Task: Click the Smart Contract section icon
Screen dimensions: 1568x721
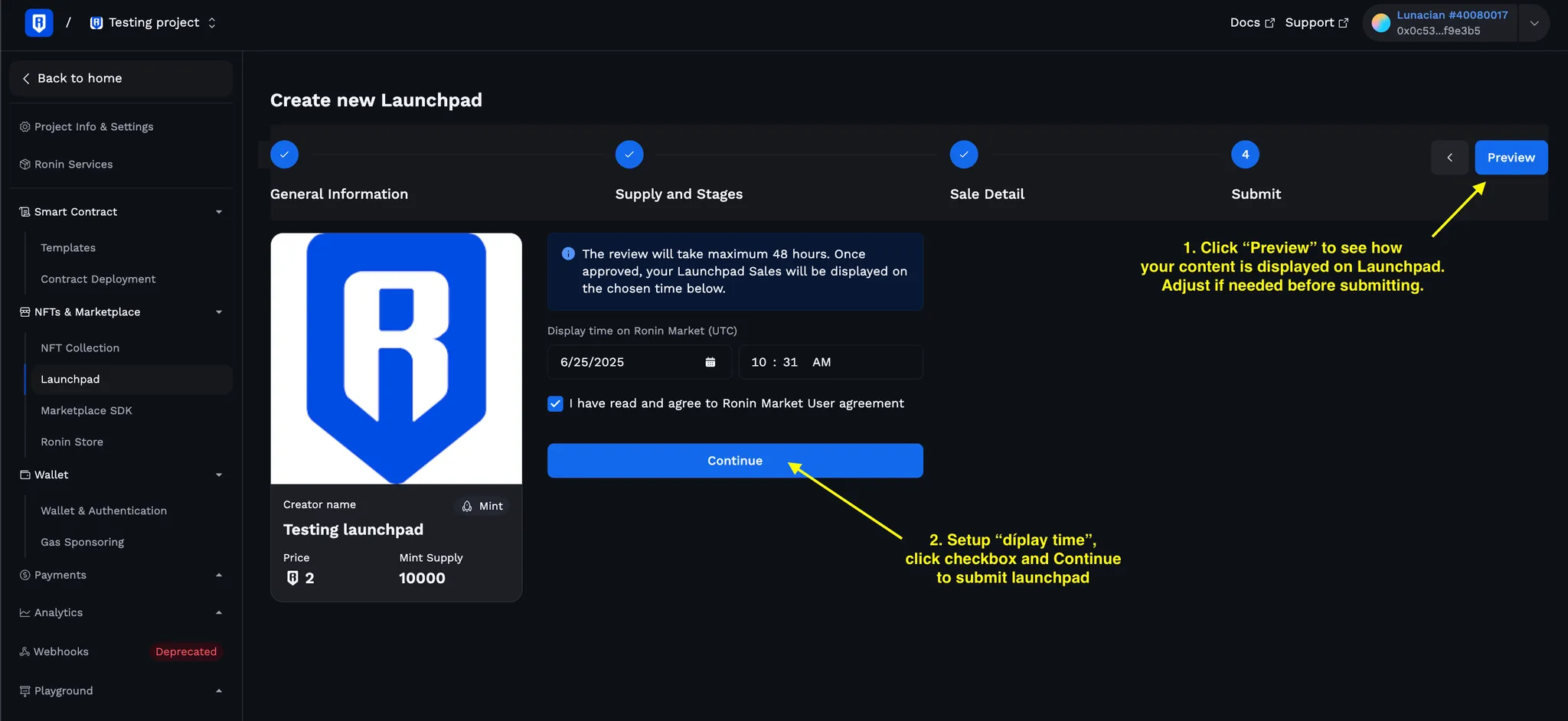Action: 25,212
